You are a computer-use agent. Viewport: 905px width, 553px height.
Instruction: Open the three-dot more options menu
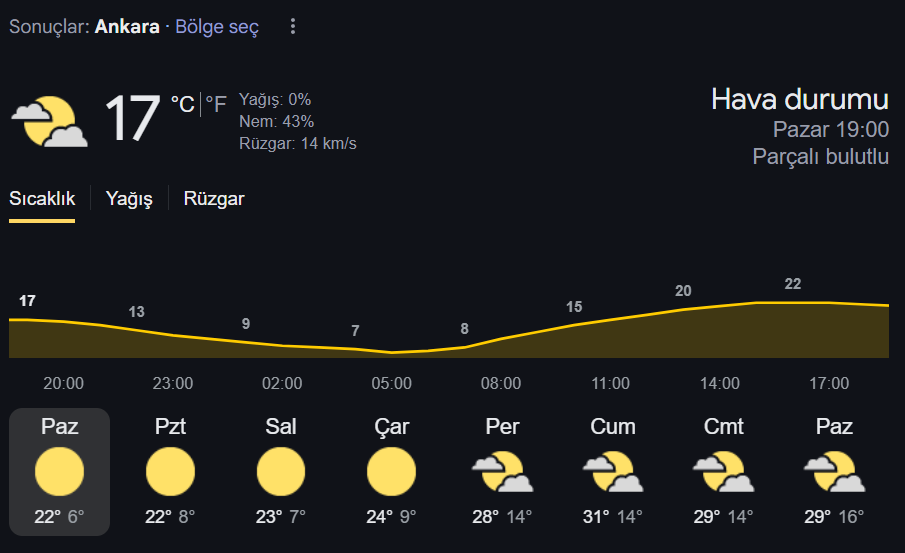[293, 26]
